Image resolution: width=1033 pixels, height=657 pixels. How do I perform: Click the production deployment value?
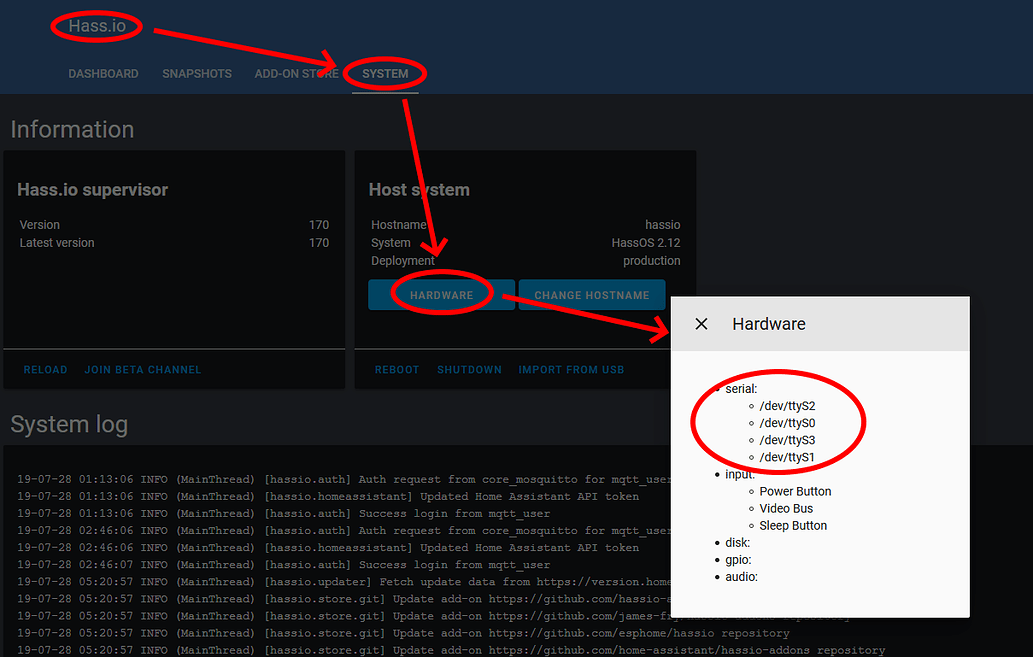click(652, 260)
